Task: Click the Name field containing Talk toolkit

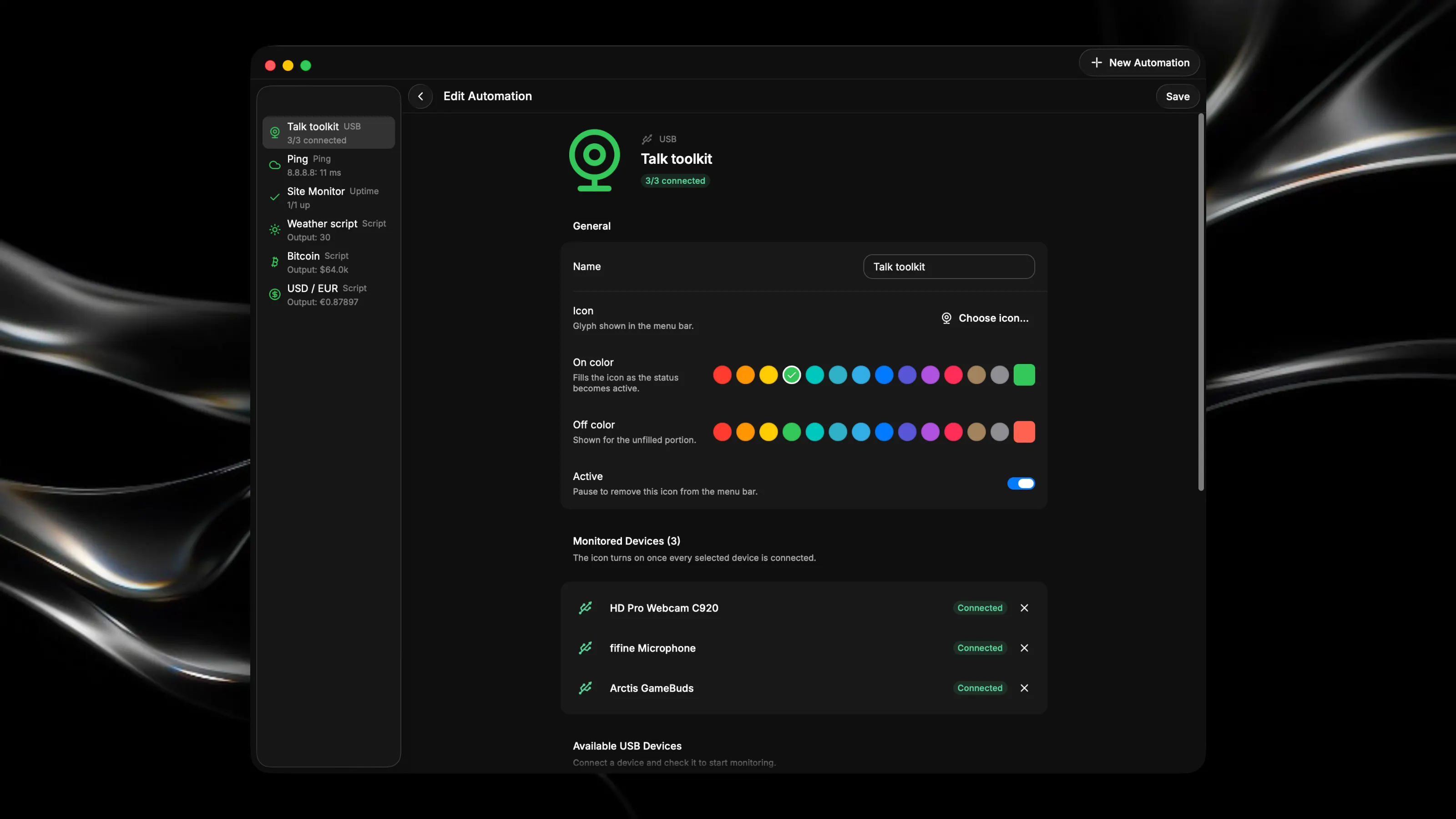Action: pyautogui.click(x=949, y=267)
